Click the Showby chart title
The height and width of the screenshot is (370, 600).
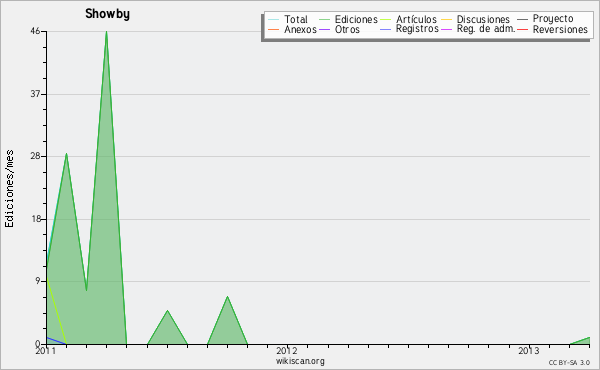[x=108, y=14]
